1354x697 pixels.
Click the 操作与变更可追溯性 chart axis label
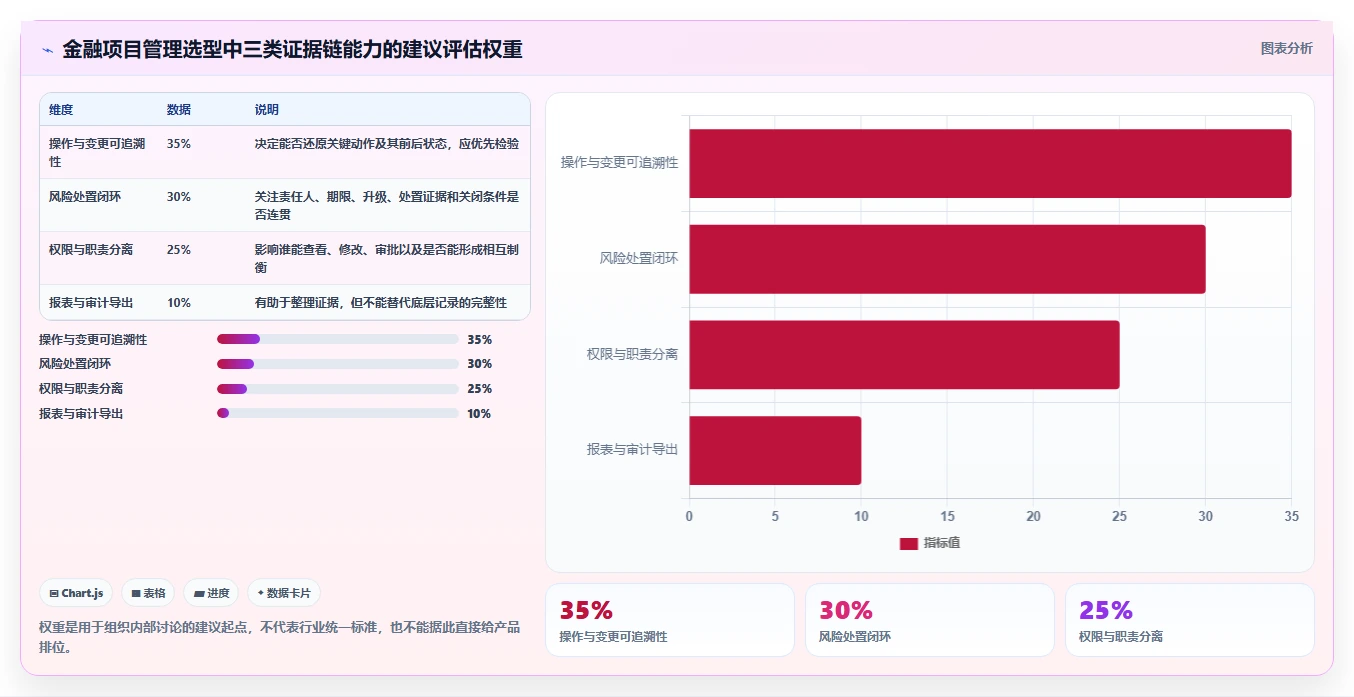619,163
